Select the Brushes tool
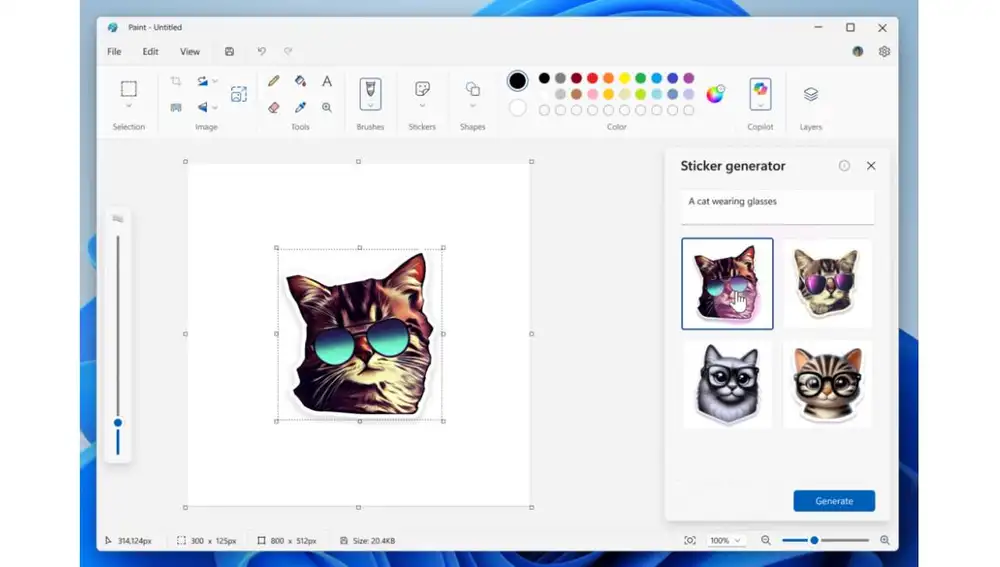This screenshot has width=1000, height=567. (x=370, y=91)
